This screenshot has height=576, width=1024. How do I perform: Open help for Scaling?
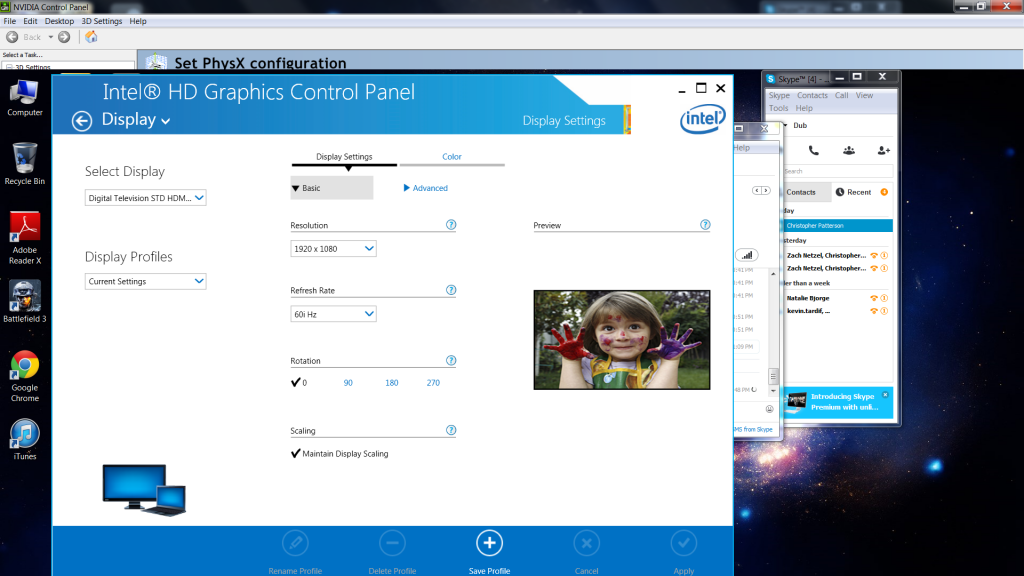(x=451, y=430)
